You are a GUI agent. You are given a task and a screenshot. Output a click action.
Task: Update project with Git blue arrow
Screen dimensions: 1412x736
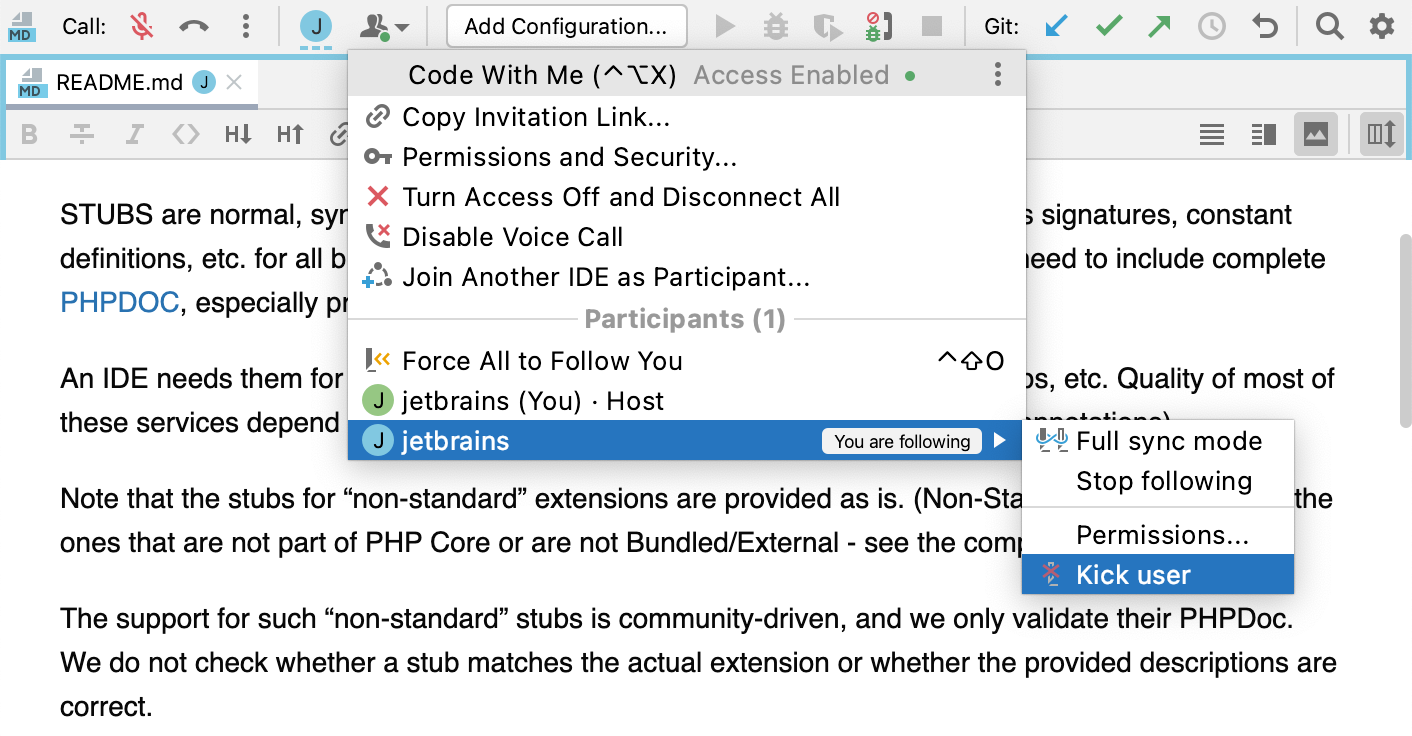click(x=1056, y=27)
